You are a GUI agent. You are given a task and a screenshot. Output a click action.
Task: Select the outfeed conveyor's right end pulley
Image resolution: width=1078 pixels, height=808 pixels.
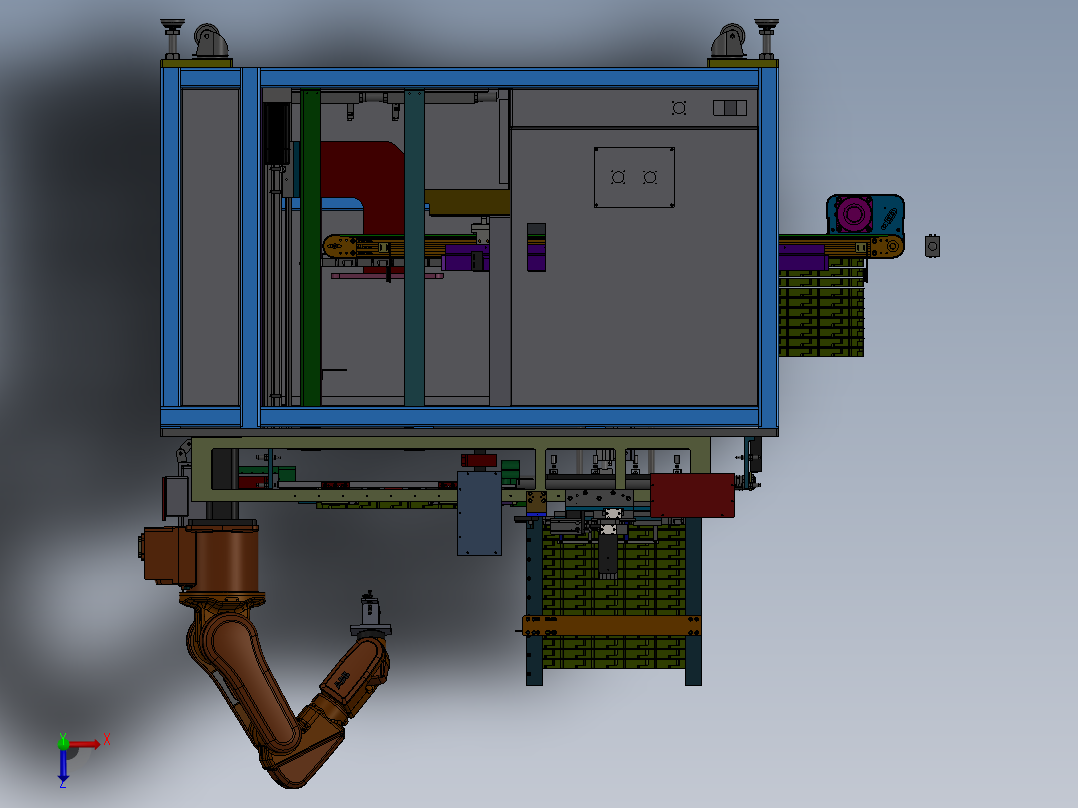891,246
